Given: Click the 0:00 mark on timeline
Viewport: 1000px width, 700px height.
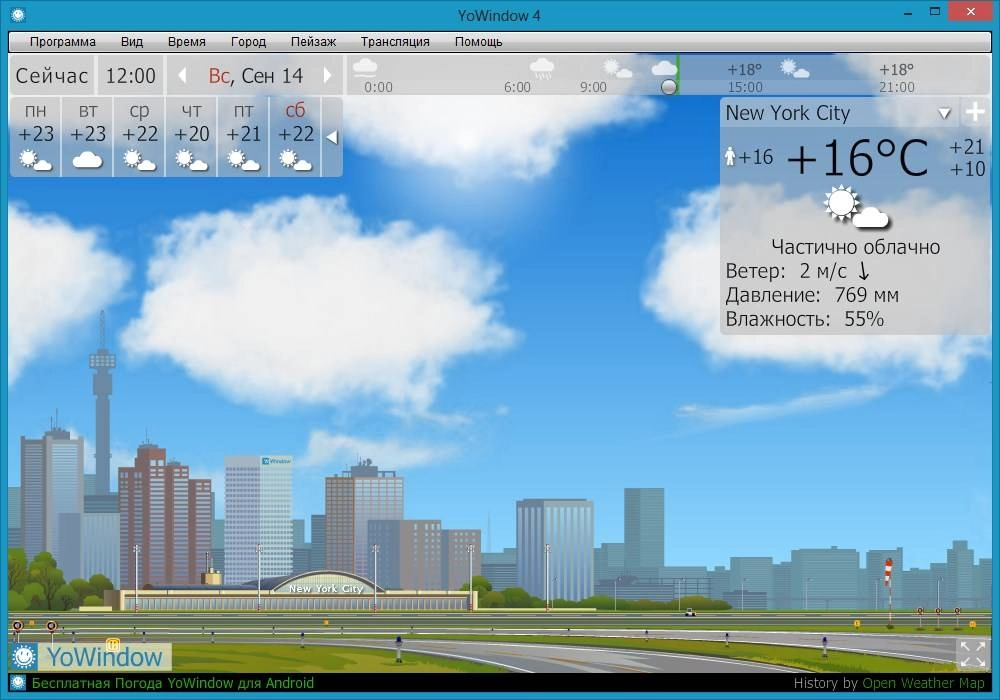Looking at the screenshot, I should point(378,87).
